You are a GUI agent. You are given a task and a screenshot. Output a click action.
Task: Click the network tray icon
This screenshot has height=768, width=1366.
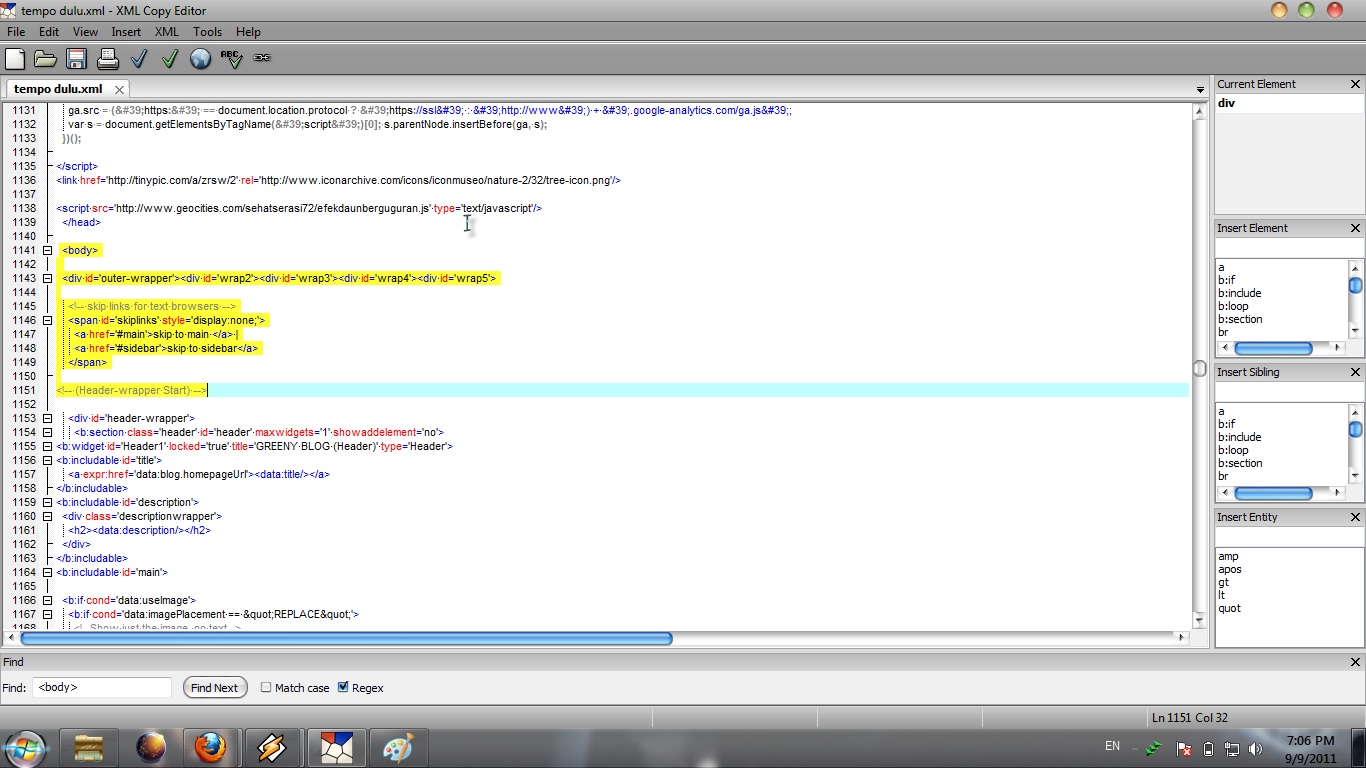(x=1232, y=748)
